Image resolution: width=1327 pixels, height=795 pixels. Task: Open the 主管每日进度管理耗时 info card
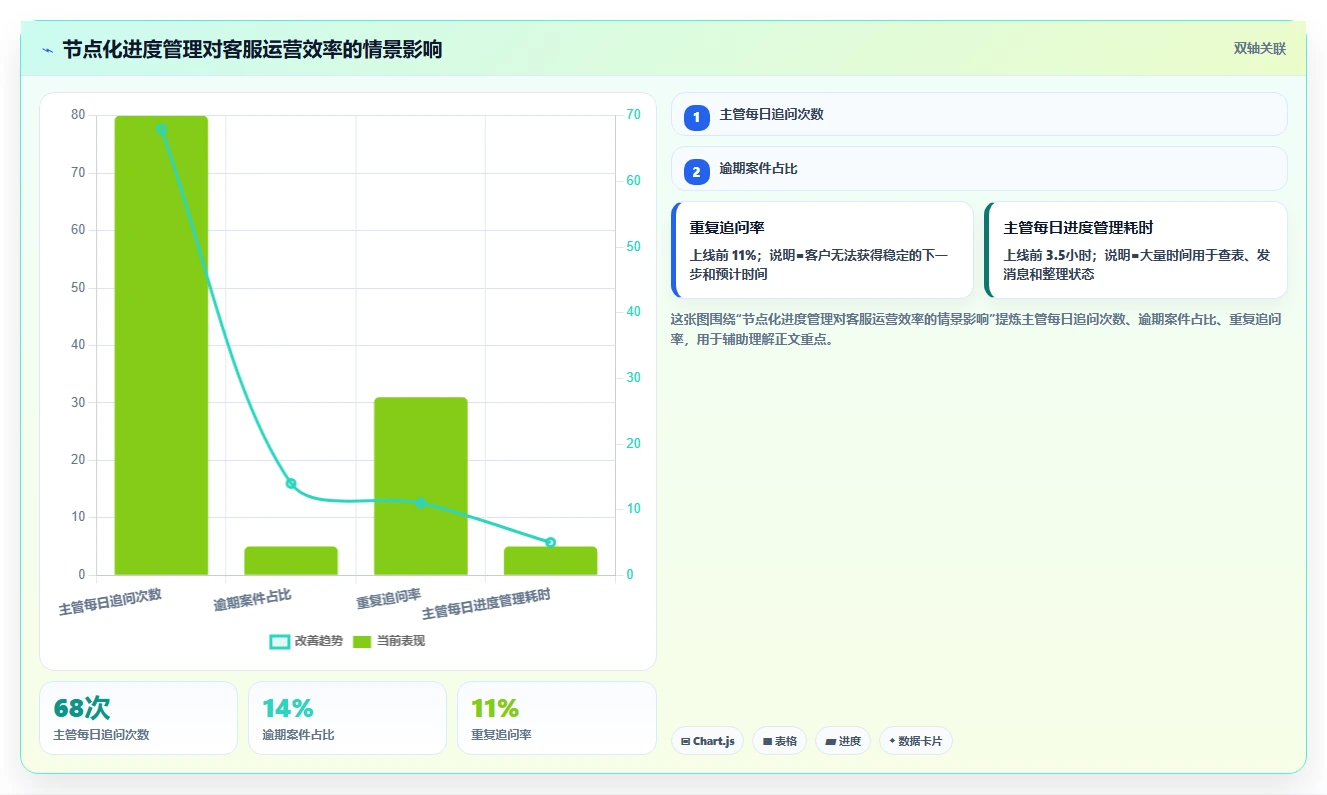point(1136,250)
